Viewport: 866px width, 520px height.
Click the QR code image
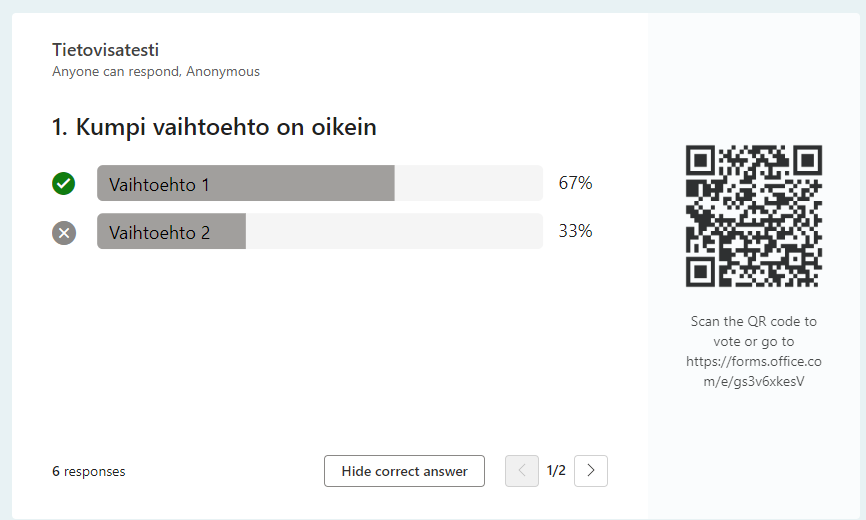pyautogui.click(x=753, y=216)
